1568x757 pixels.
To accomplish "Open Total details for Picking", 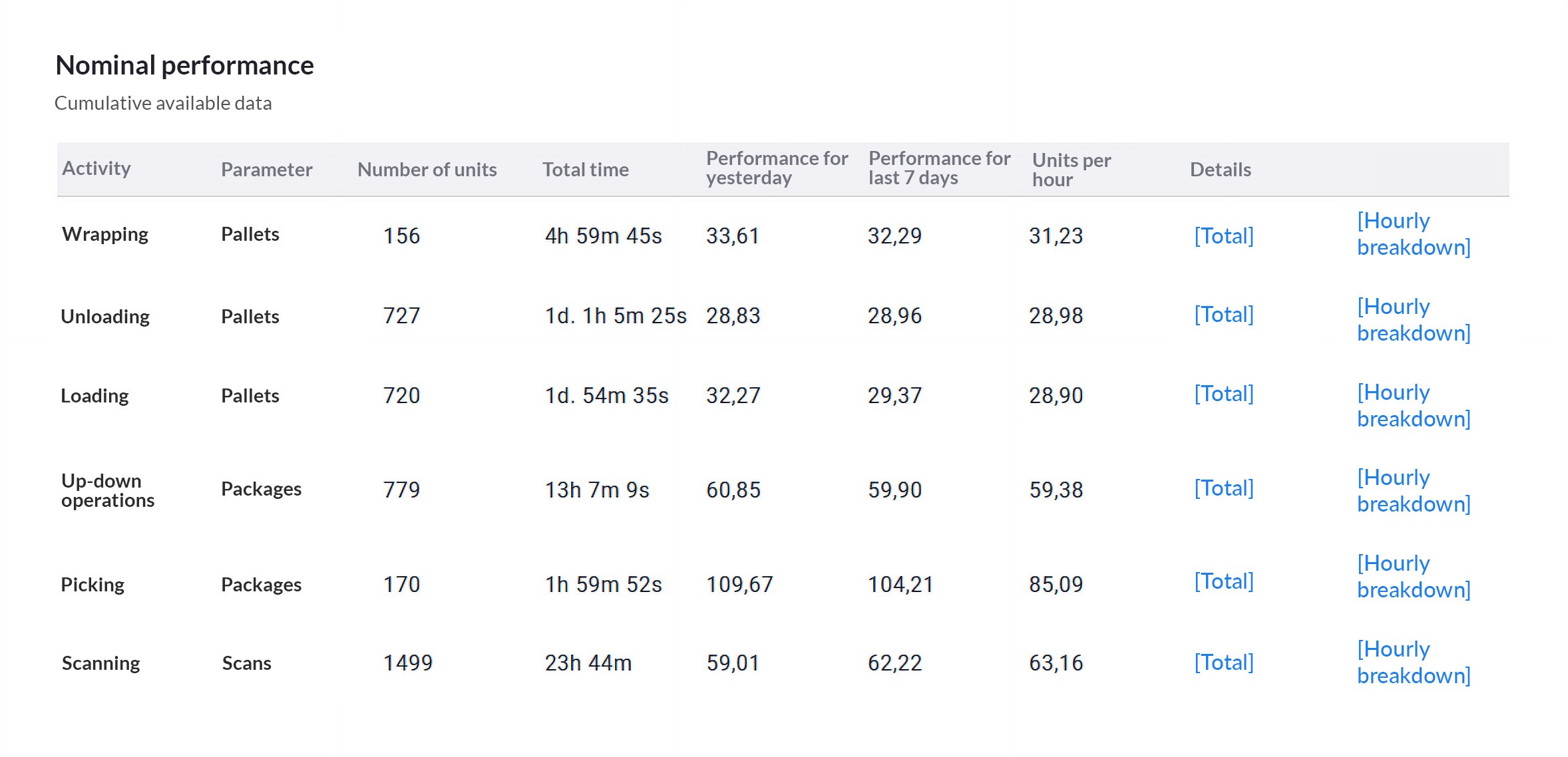I will tap(1223, 581).
